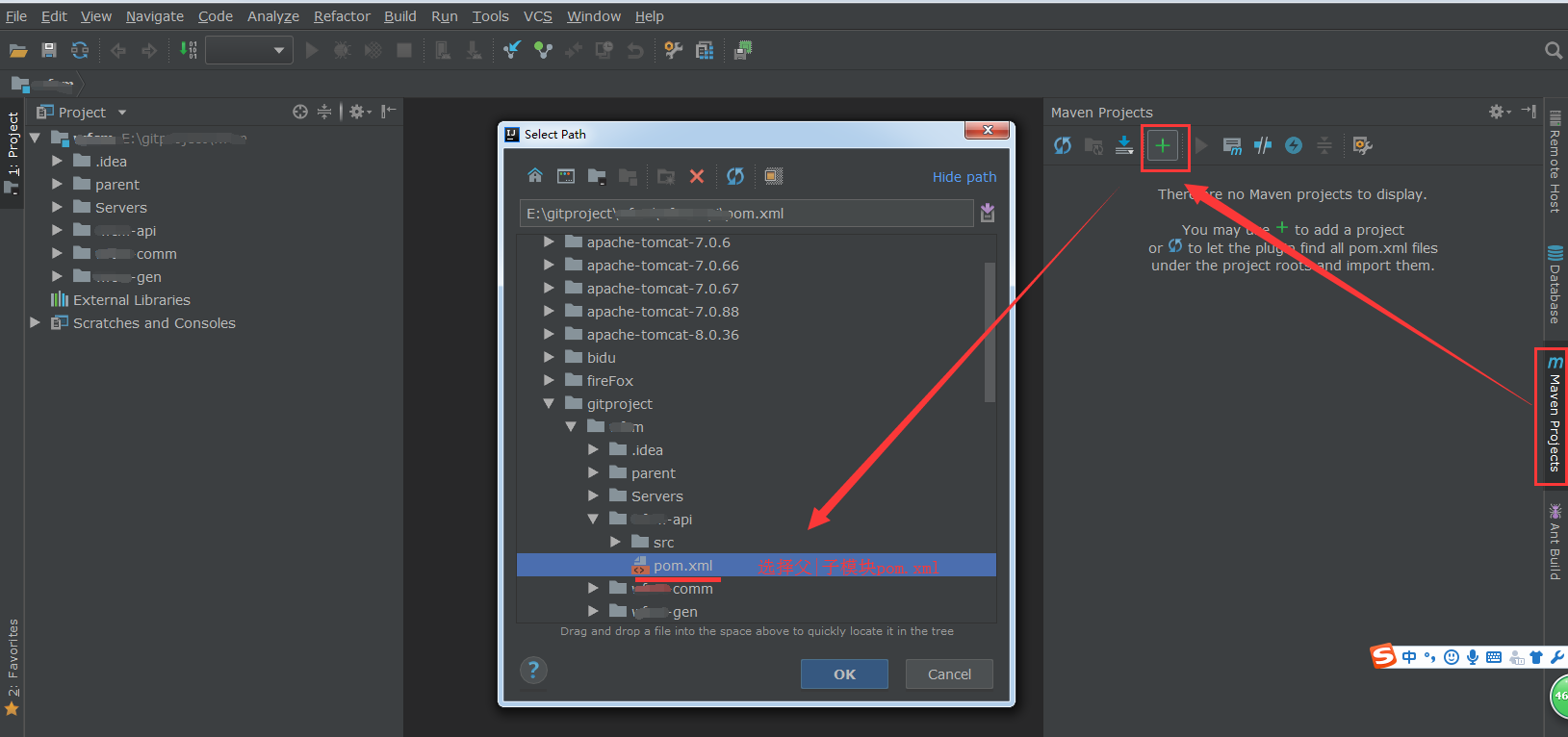
Task: Click the Open folder icon in main toolbar
Action: (x=18, y=50)
